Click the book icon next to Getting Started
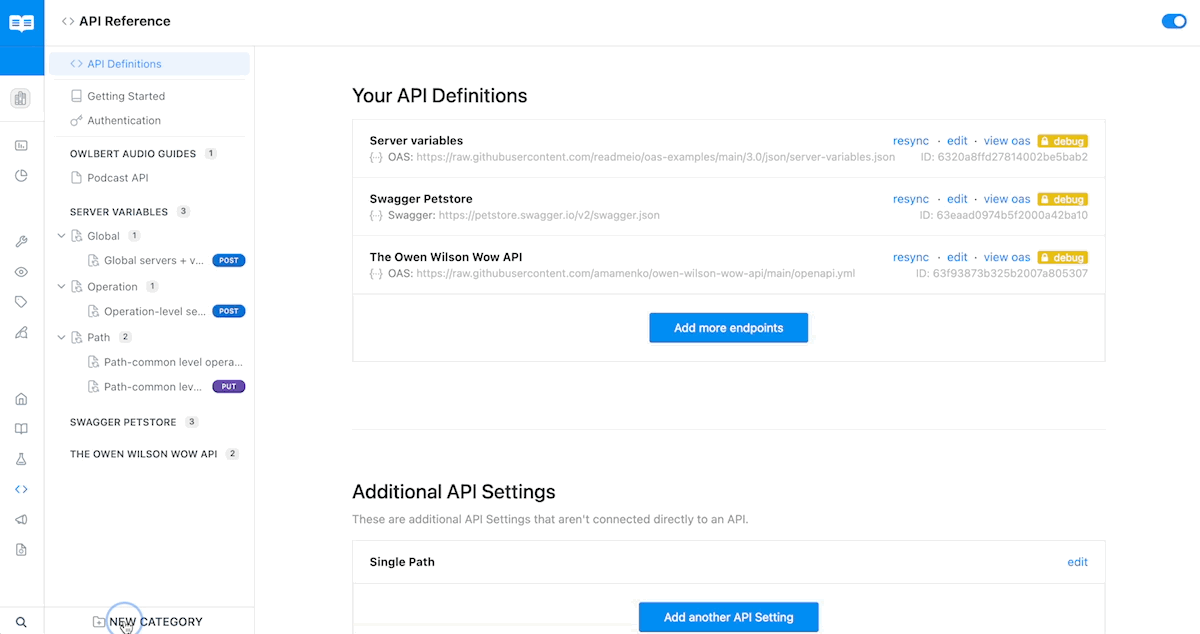 pyautogui.click(x=77, y=96)
